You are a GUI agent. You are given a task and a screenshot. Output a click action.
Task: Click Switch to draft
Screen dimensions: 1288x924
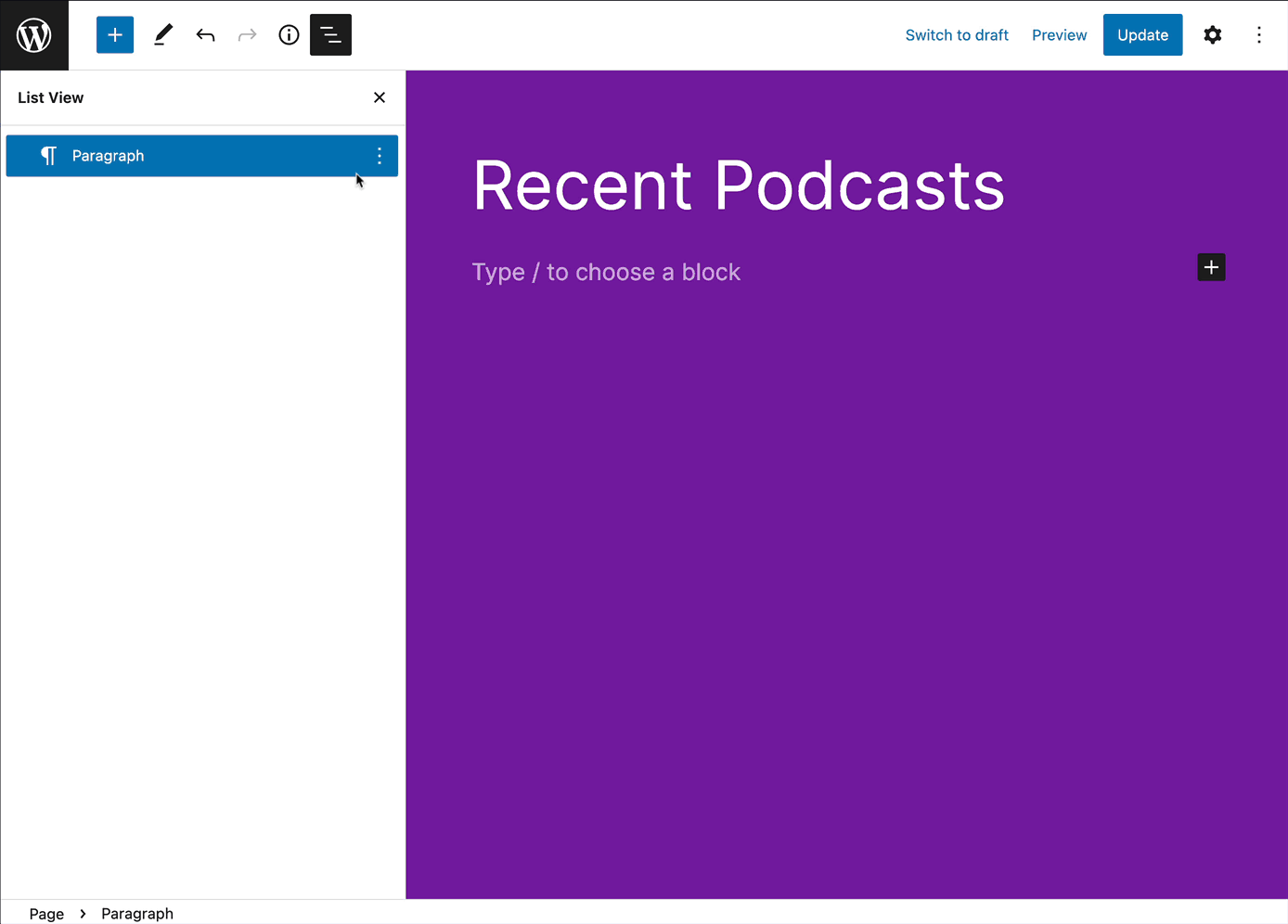click(x=956, y=35)
